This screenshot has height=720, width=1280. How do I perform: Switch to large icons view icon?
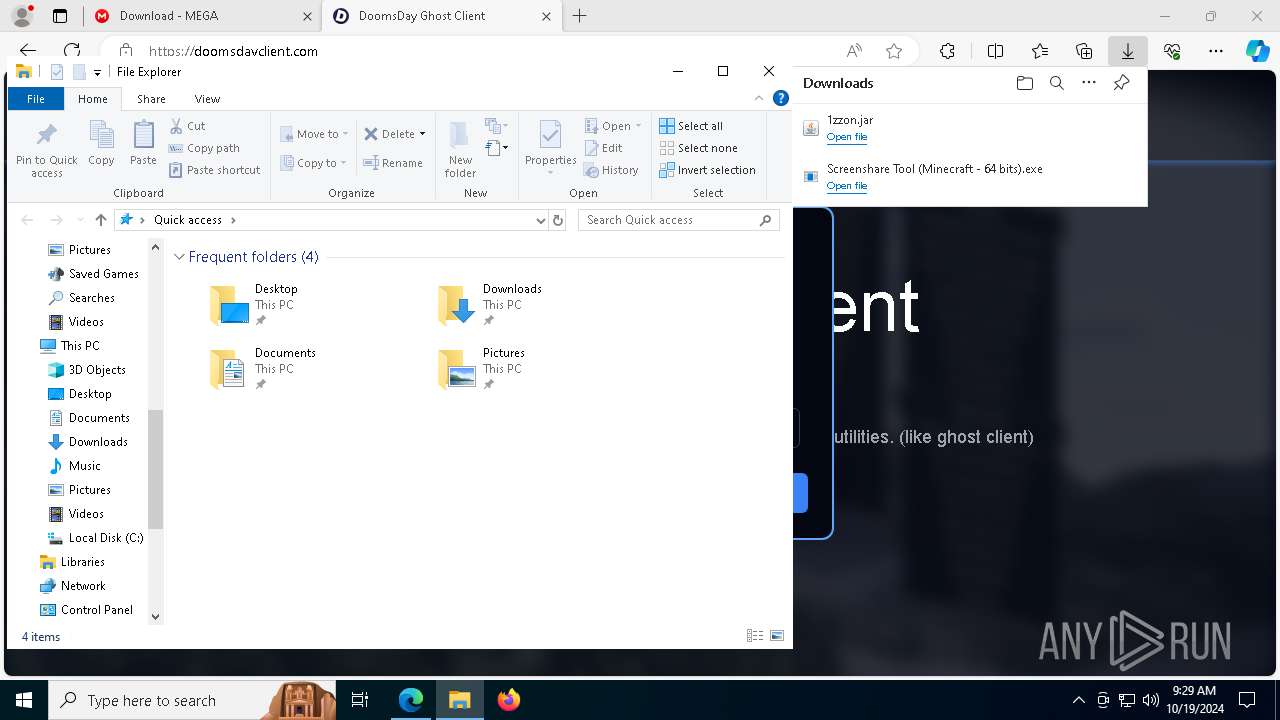click(x=777, y=636)
